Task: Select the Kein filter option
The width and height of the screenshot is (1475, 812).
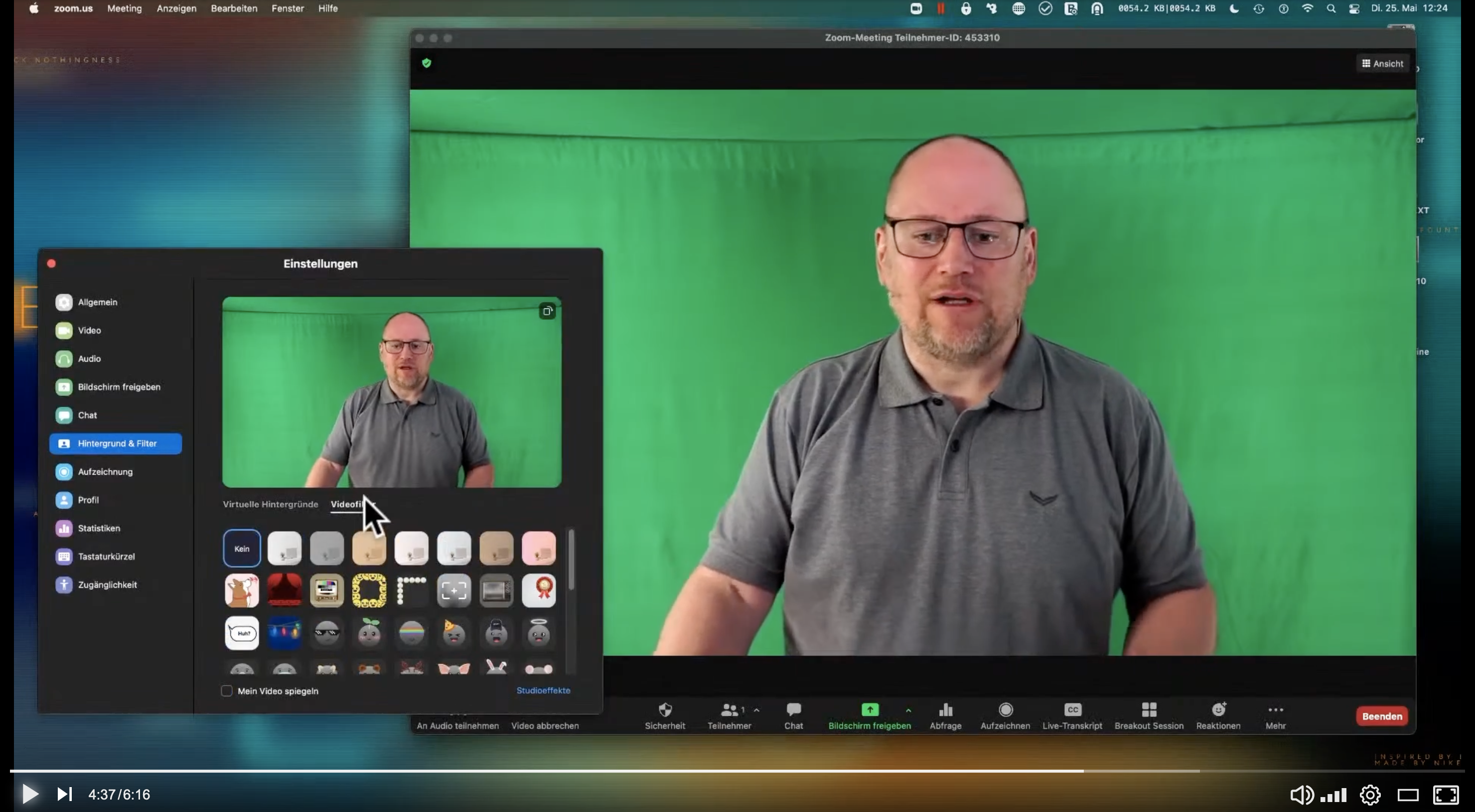Action: point(242,548)
